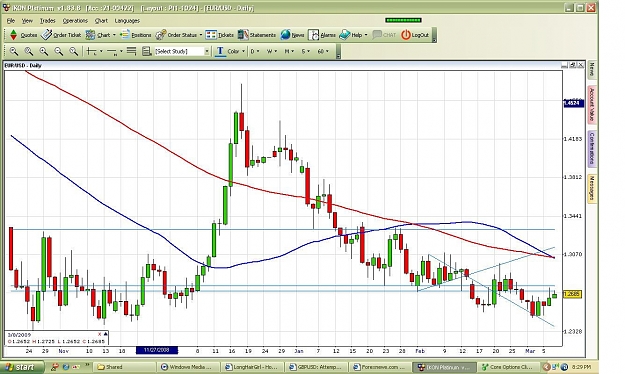The height and width of the screenshot is (374, 625).
Task: Expand the Help dropdown arrow
Action: pos(366,35)
